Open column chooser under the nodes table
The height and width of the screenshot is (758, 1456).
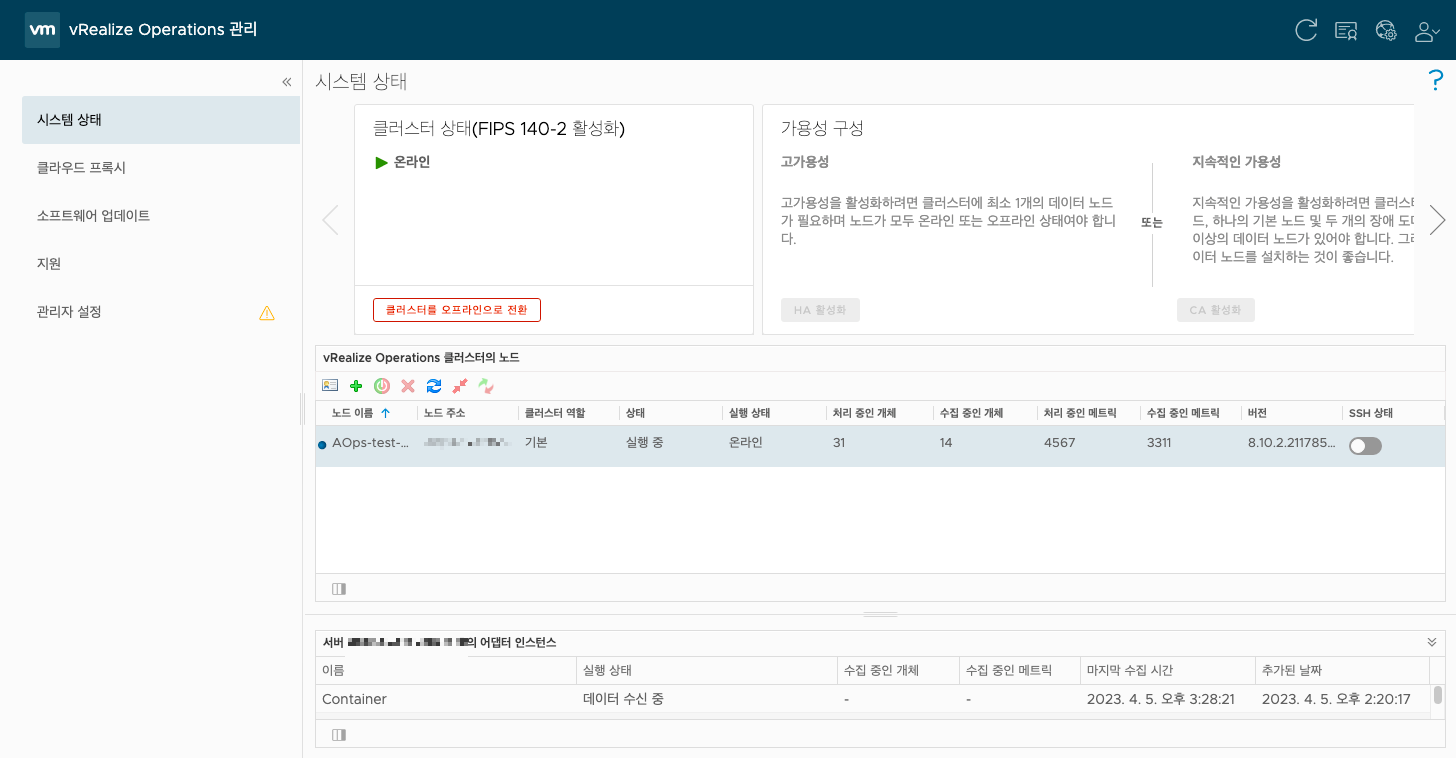tap(339, 589)
